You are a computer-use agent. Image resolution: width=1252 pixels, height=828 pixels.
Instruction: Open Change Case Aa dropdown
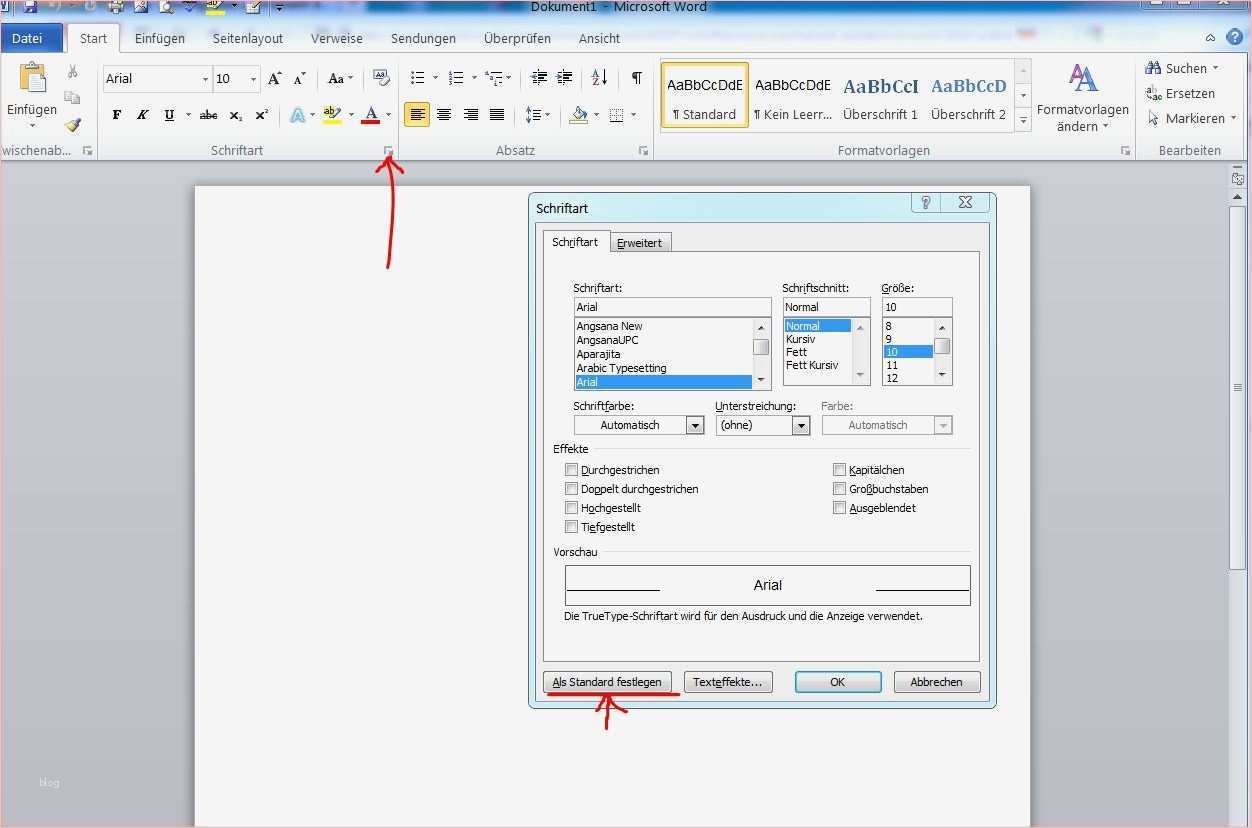[x=340, y=78]
